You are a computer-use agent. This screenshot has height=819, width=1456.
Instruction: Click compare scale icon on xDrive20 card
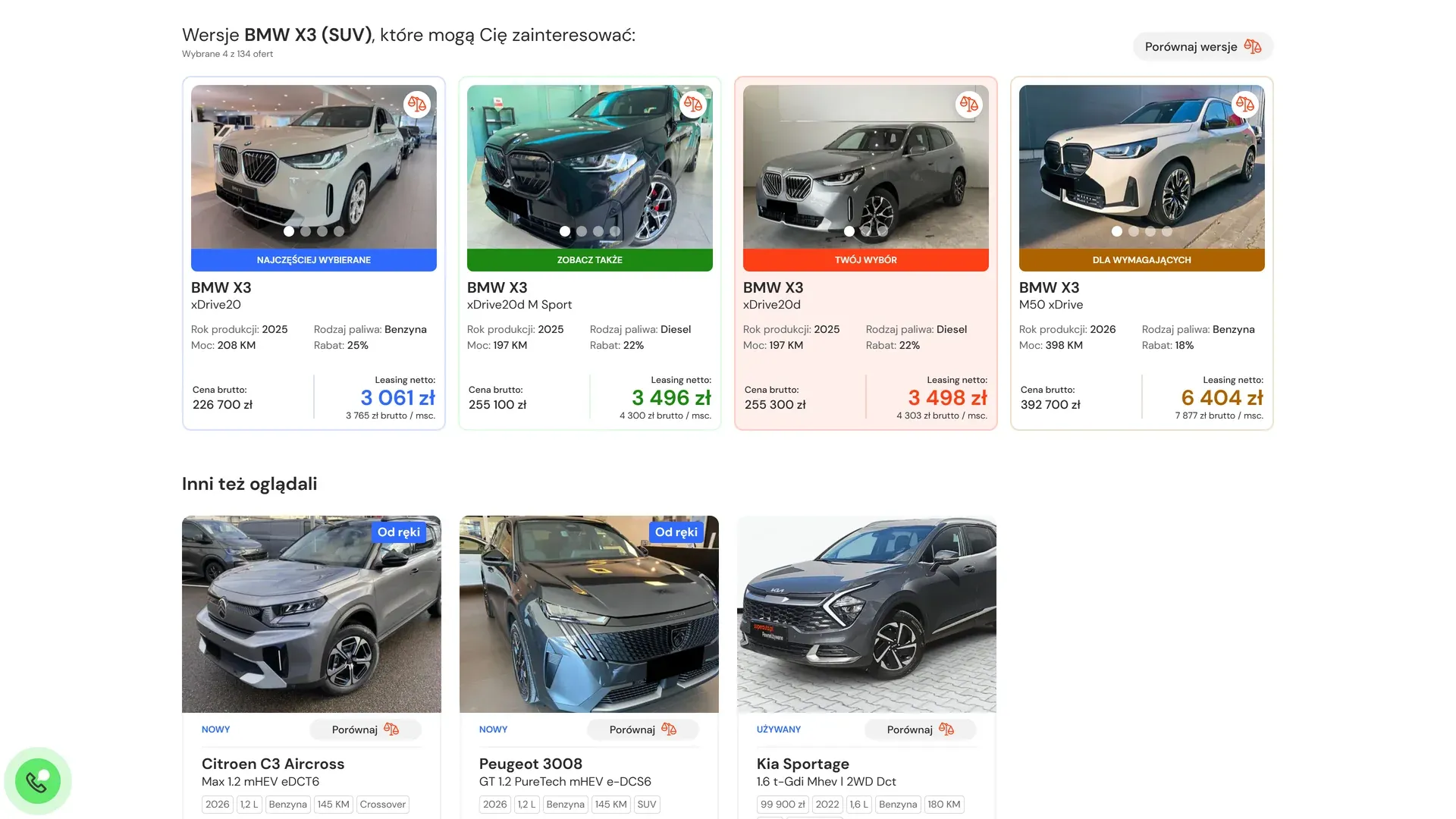[416, 105]
